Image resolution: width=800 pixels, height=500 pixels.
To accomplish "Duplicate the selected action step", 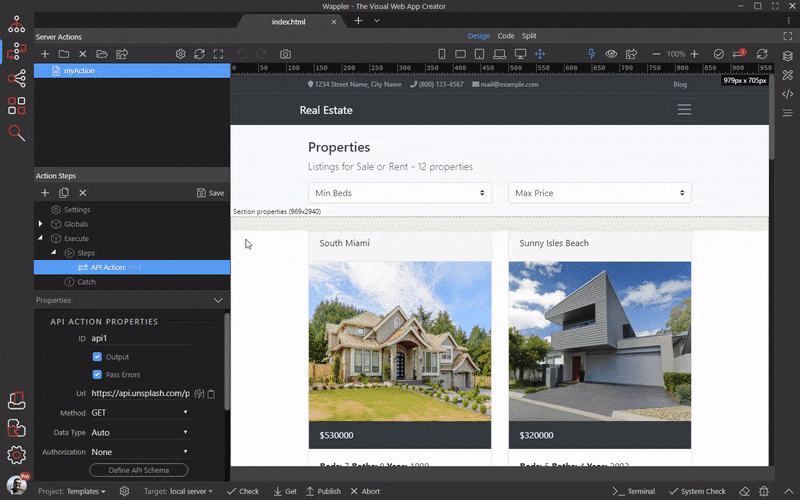I will (x=63, y=192).
